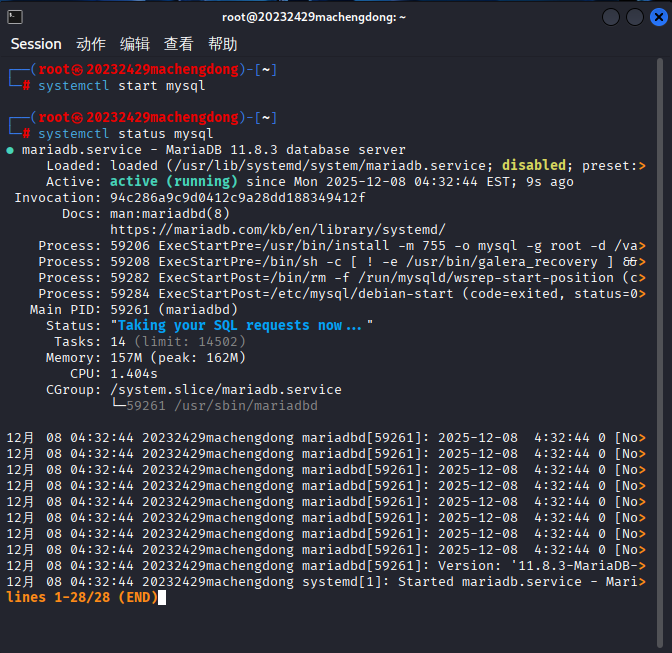Click Process 59208 galera_recovery line

click(x=342, y=262)
